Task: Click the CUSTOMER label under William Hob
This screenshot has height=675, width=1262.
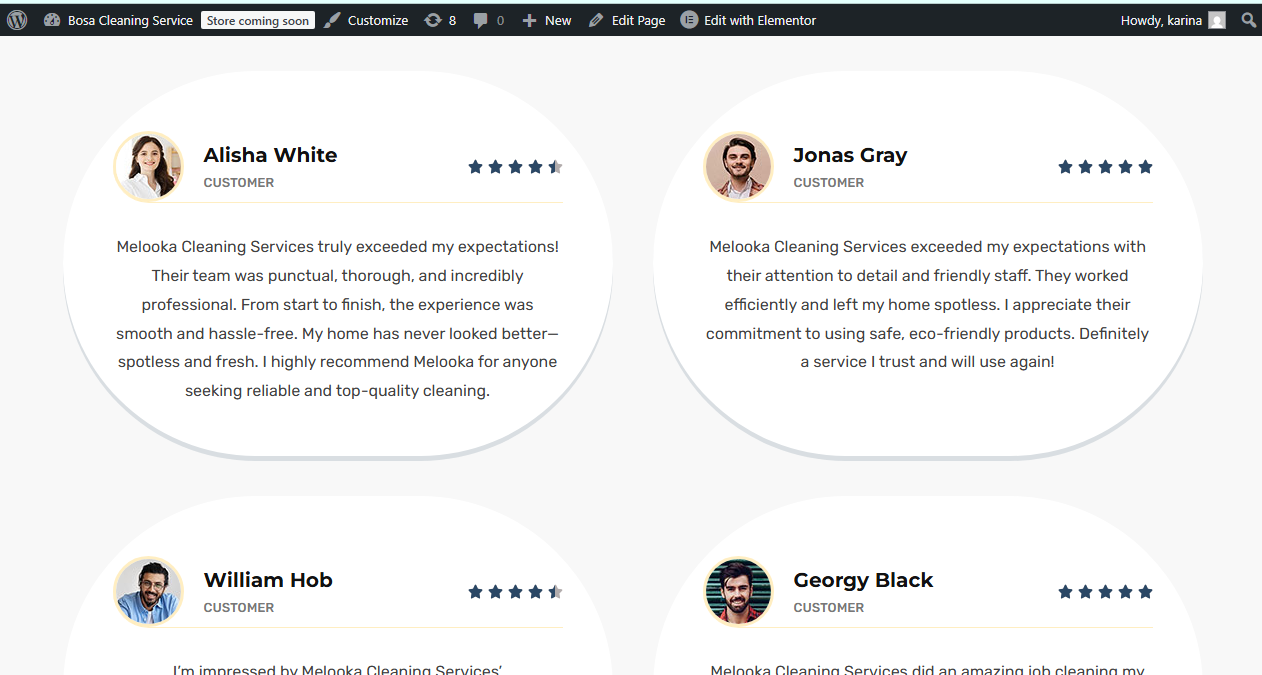Action: [239, 608]
